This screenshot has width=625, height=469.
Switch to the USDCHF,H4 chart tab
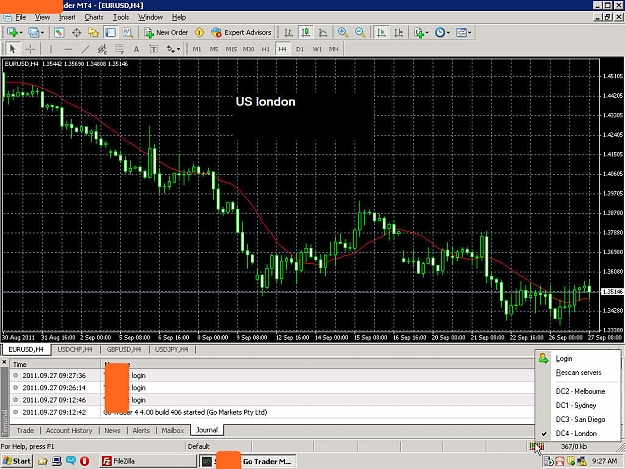tap(75, 349)
